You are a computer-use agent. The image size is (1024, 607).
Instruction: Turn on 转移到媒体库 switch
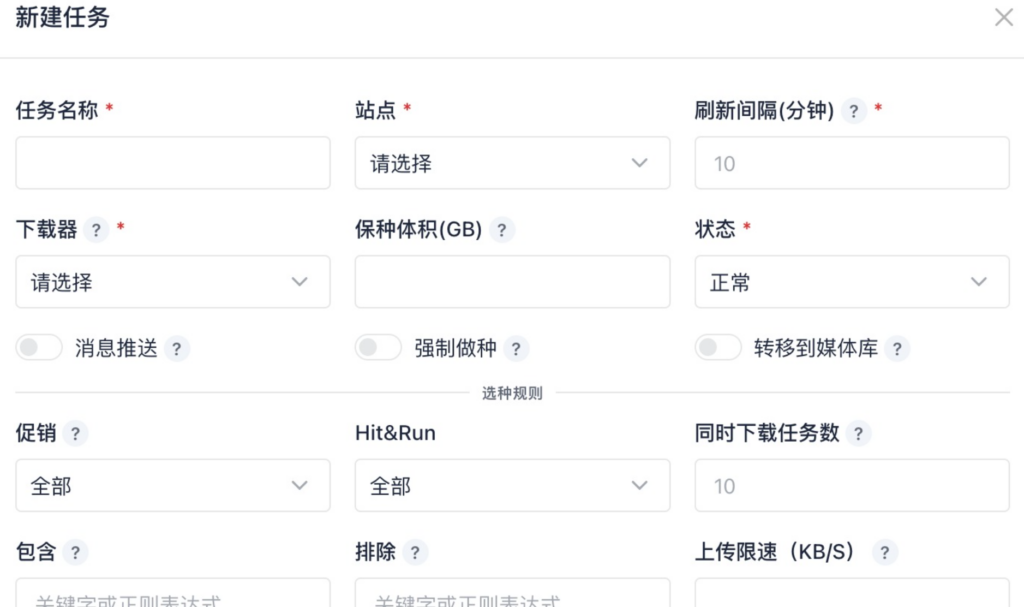[x=718, y=348]
